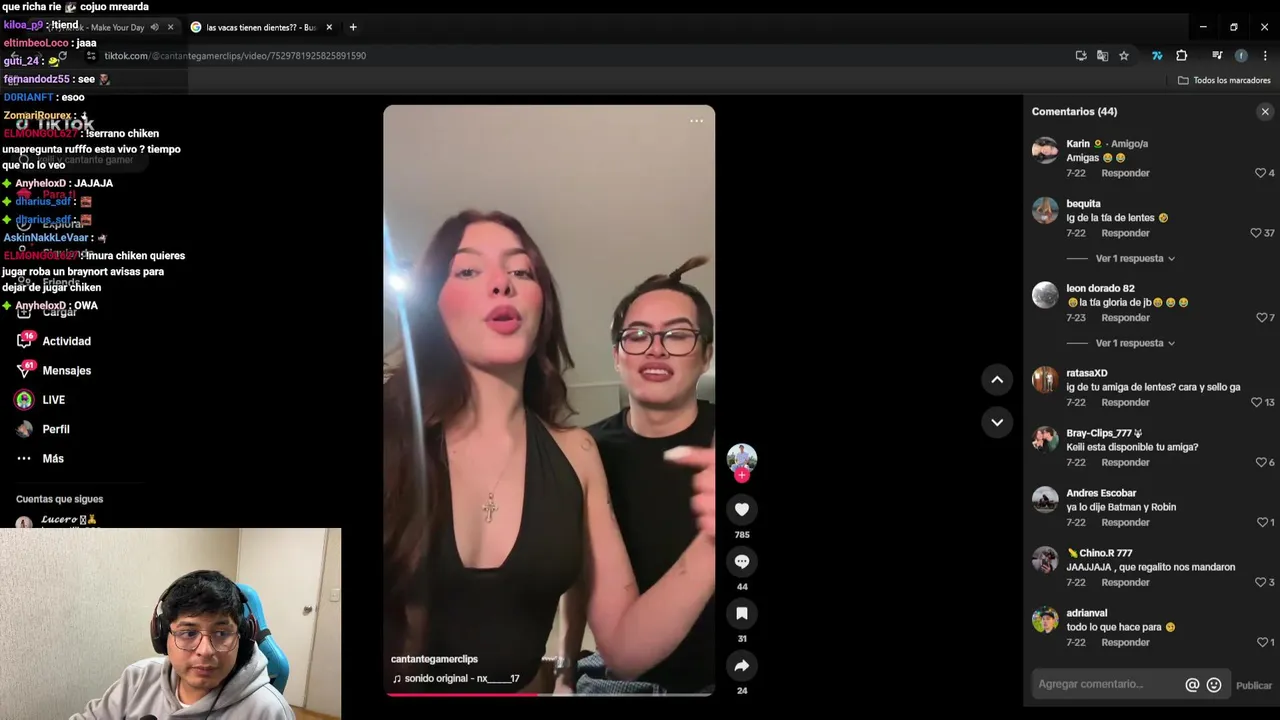Open Chino.R 777's profile avatar
Viewport: 1280px width, 720px height.
(1045, 559)
